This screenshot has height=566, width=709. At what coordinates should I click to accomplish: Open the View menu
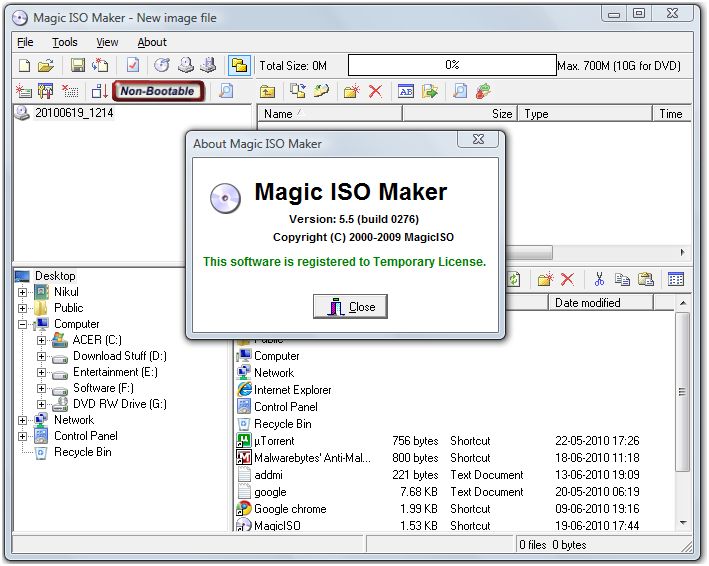[107, 42]
